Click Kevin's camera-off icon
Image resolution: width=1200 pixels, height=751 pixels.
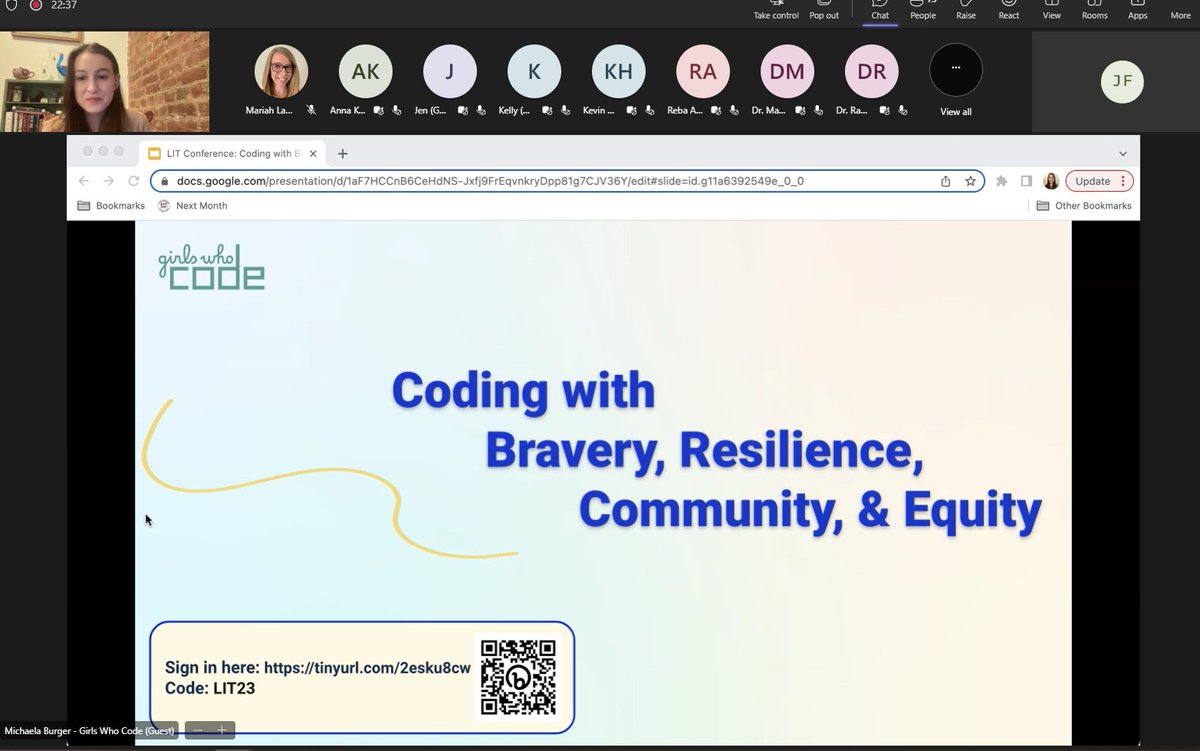[632, 111]
